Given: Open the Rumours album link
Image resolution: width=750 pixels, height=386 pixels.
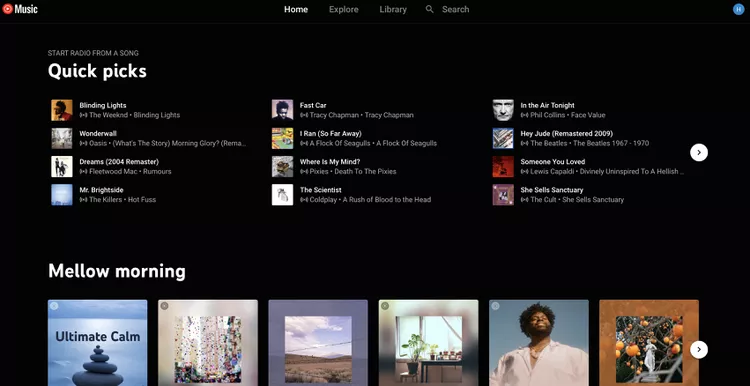Looking at the screenshot, I should pyautogui.click(x=157, y=172).
